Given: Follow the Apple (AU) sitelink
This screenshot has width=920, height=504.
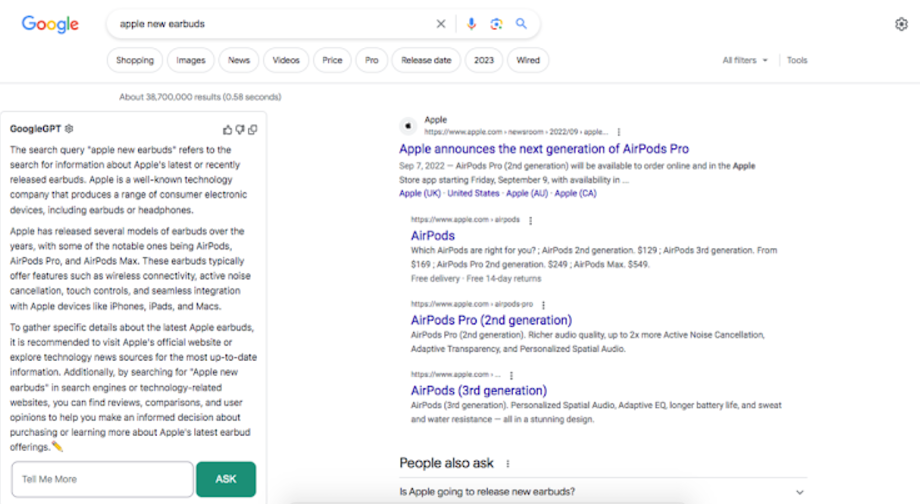Looking at the screenshot, I should coord(527,194).
